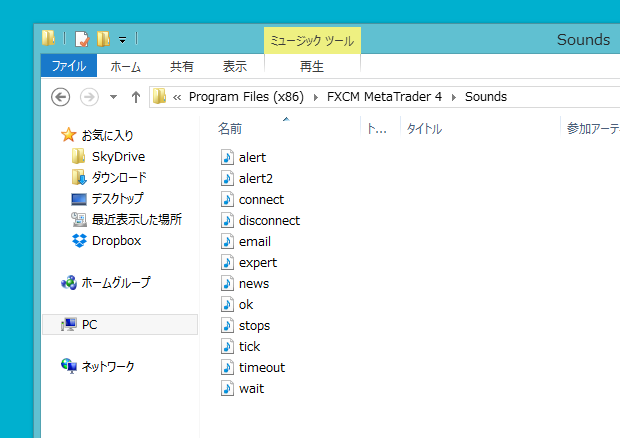620x438 pixels.
Task: Open the ファイル menu tab
Action: tap(69, 66)
